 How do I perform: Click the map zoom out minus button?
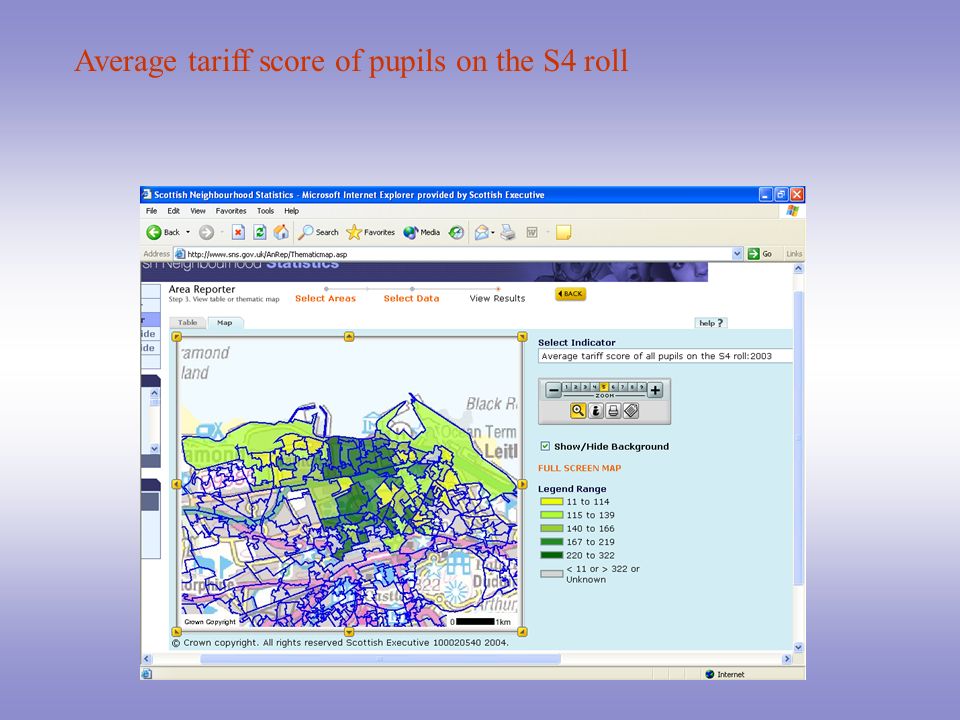[x=553, y=390]
